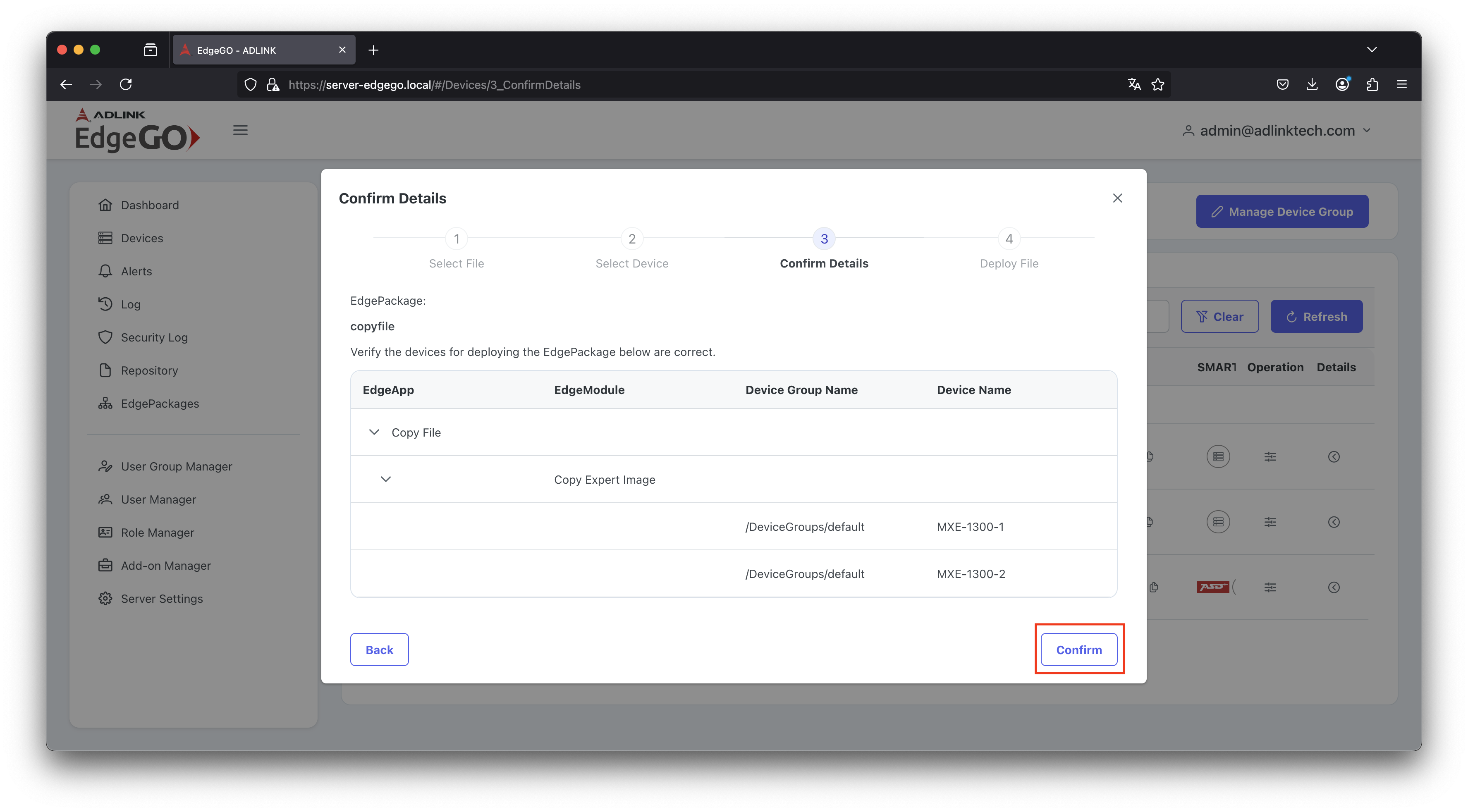The image size is (1468, 812).
Task: Open Alerts via the bell icon
Action: [x=105, y=271]
